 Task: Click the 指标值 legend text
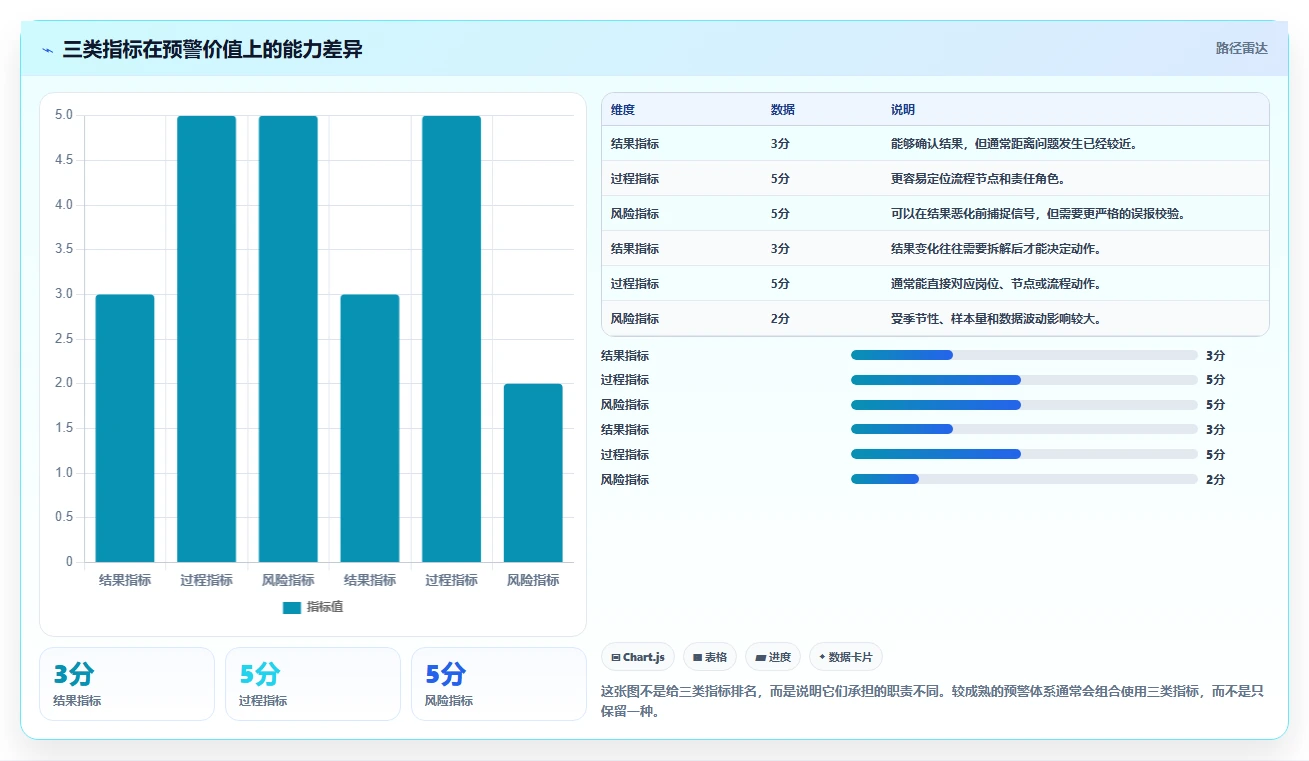[x=325, y=607]
